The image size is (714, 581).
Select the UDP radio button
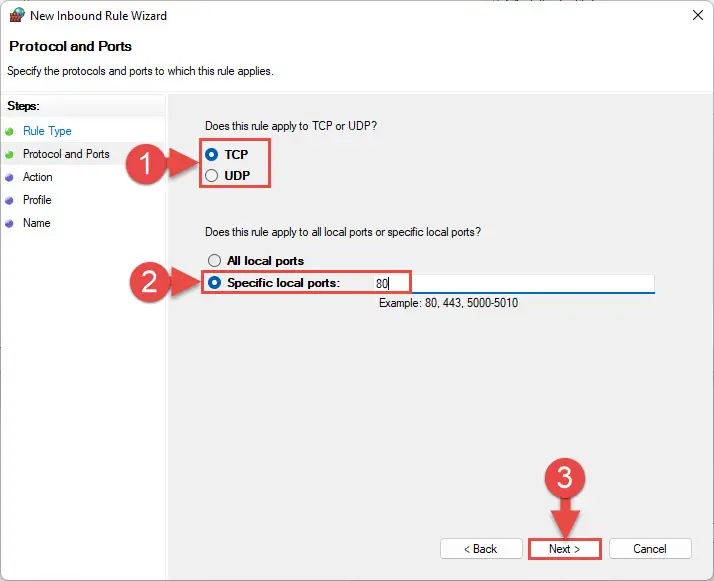pos(211,175)
